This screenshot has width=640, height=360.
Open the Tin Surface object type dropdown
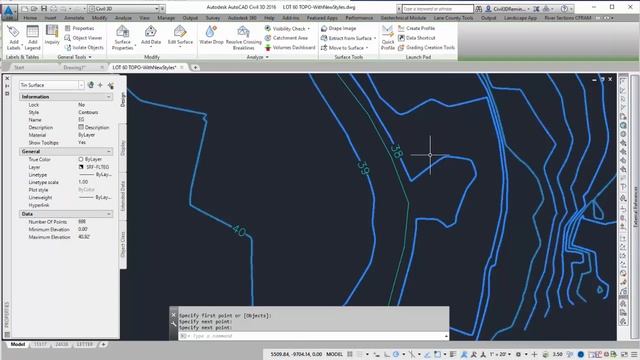click(x=81, y=85)
